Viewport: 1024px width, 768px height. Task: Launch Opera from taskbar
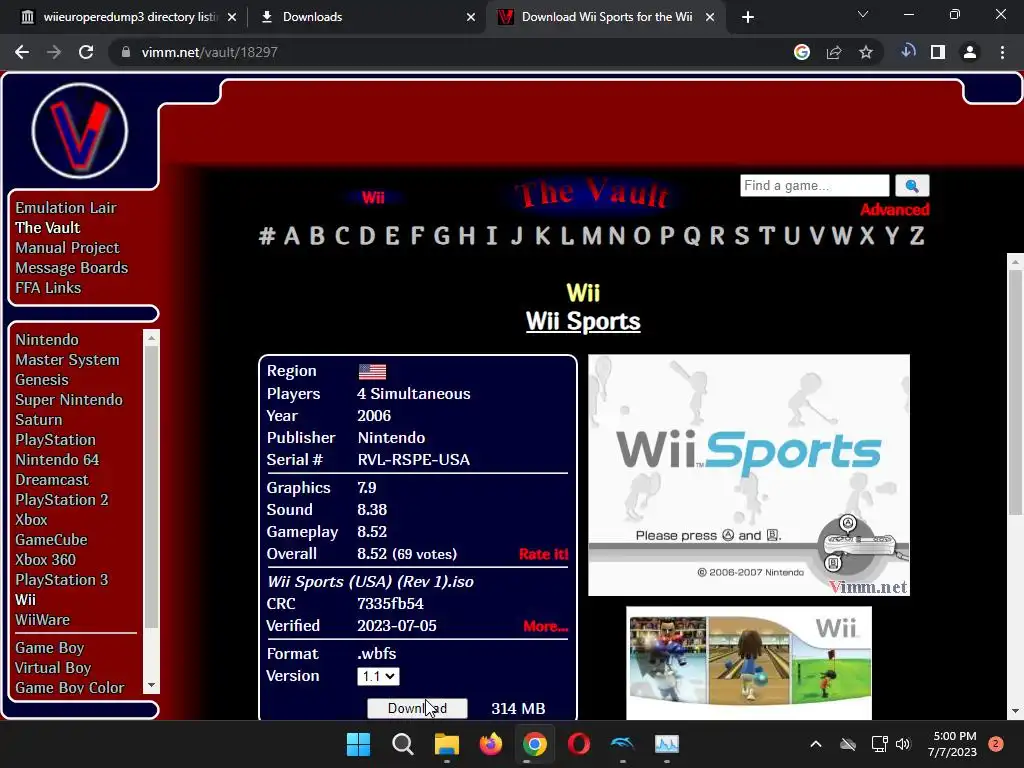pos(579,744)
